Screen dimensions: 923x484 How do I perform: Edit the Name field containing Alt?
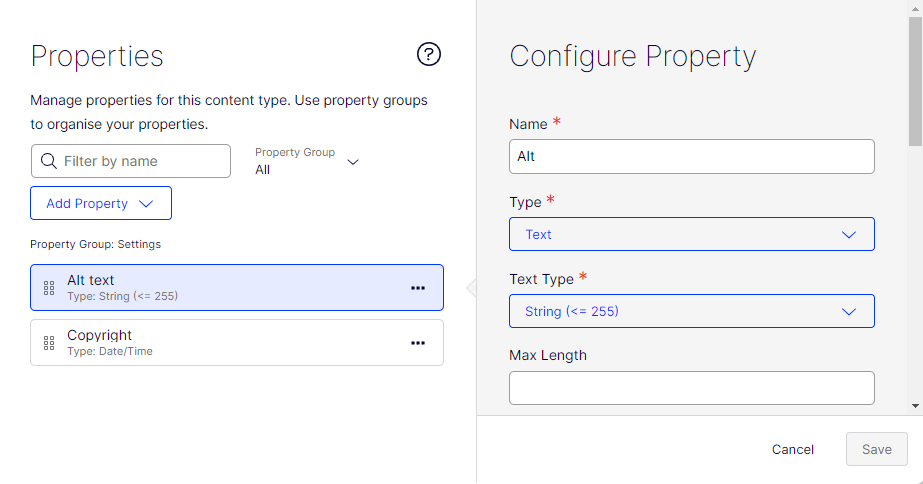(x=692, y=157)
